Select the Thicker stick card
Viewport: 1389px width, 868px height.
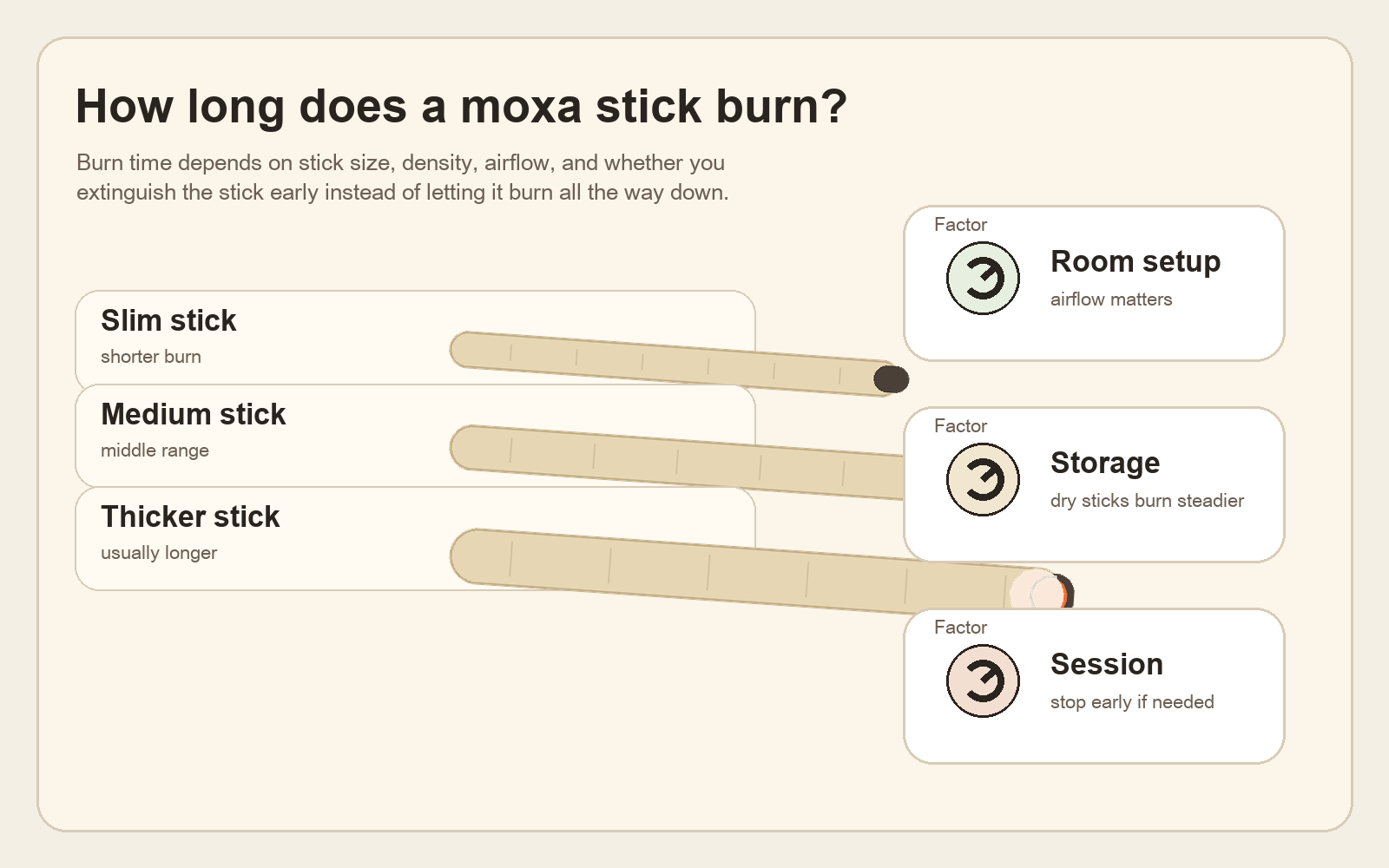pos(415,538)
